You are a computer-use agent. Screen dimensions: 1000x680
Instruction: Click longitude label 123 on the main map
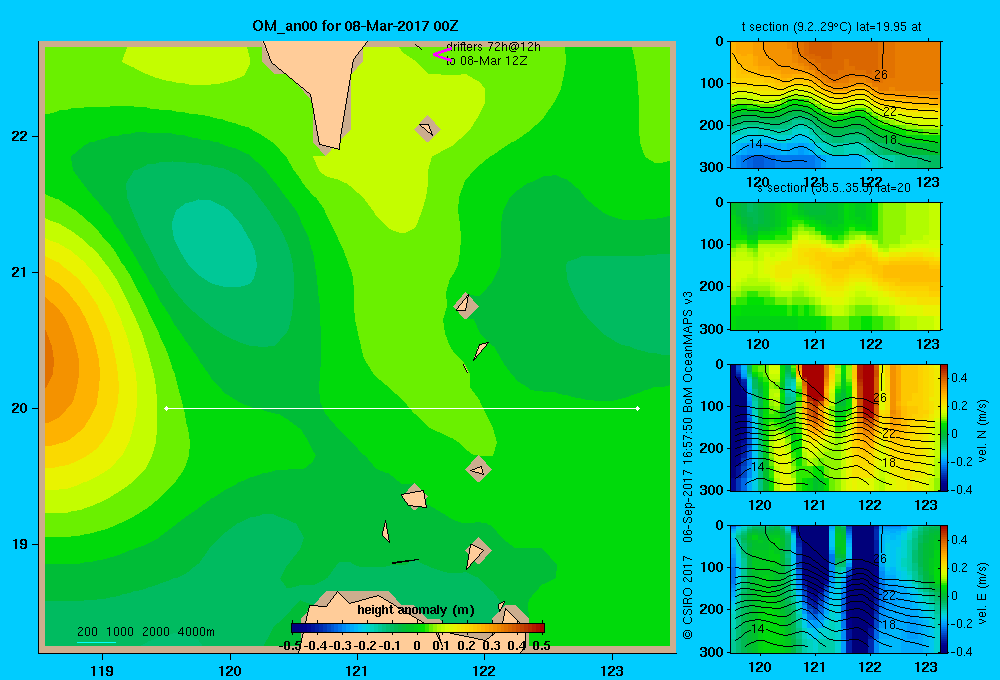click(x=612, y=670)
